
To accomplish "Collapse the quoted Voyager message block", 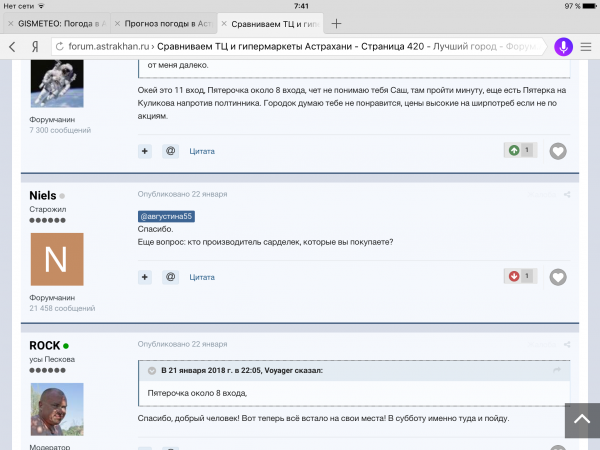I will (152, 370).
